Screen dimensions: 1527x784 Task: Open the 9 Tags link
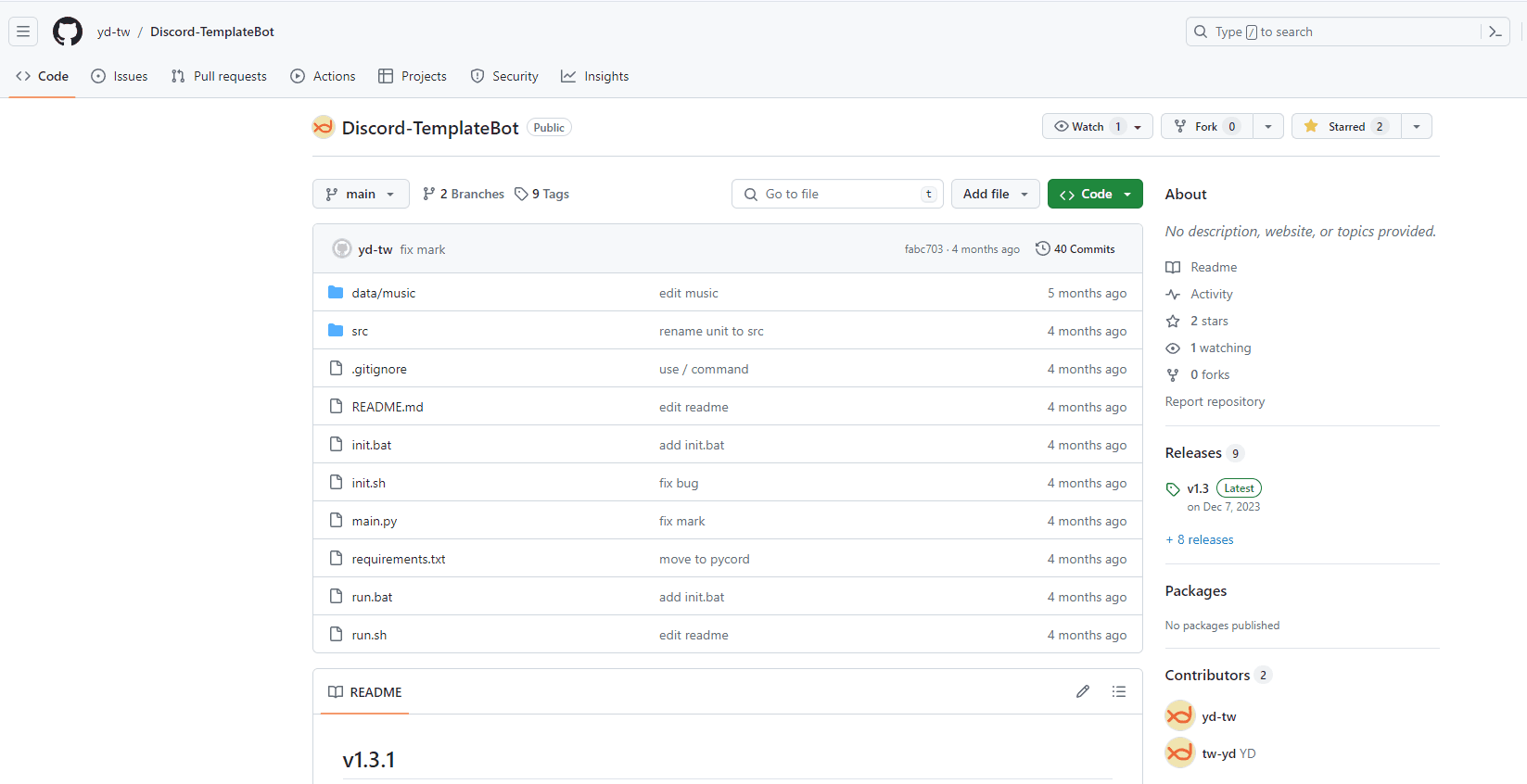point(542,194)
